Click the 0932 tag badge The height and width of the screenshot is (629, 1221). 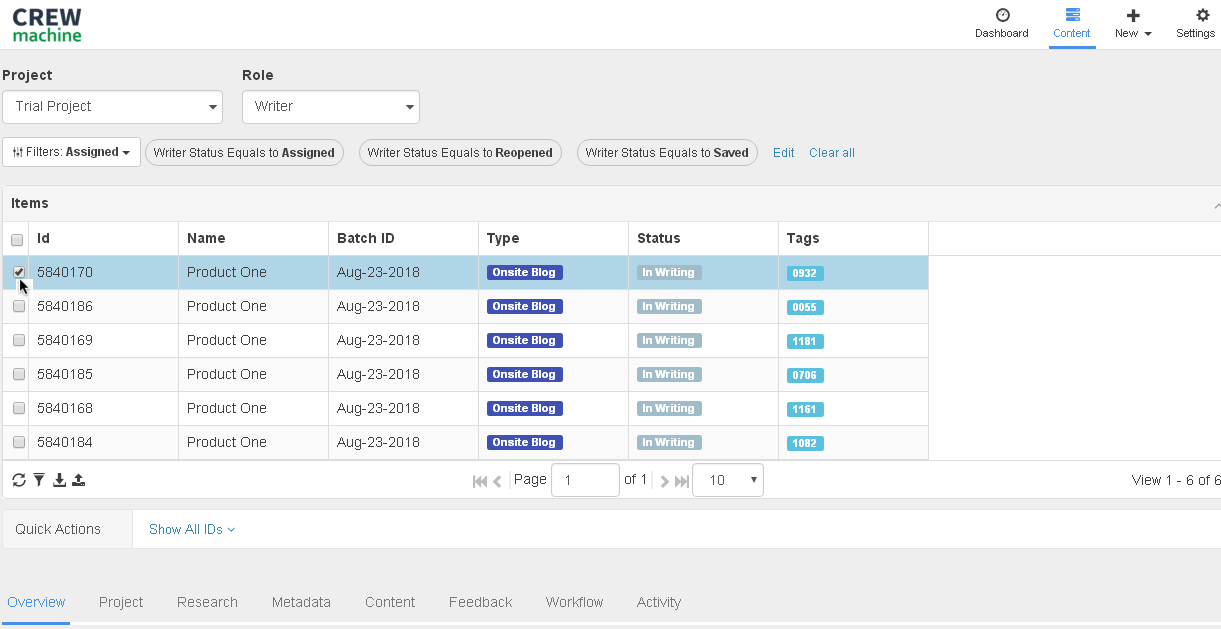click(x=805, y=273)
